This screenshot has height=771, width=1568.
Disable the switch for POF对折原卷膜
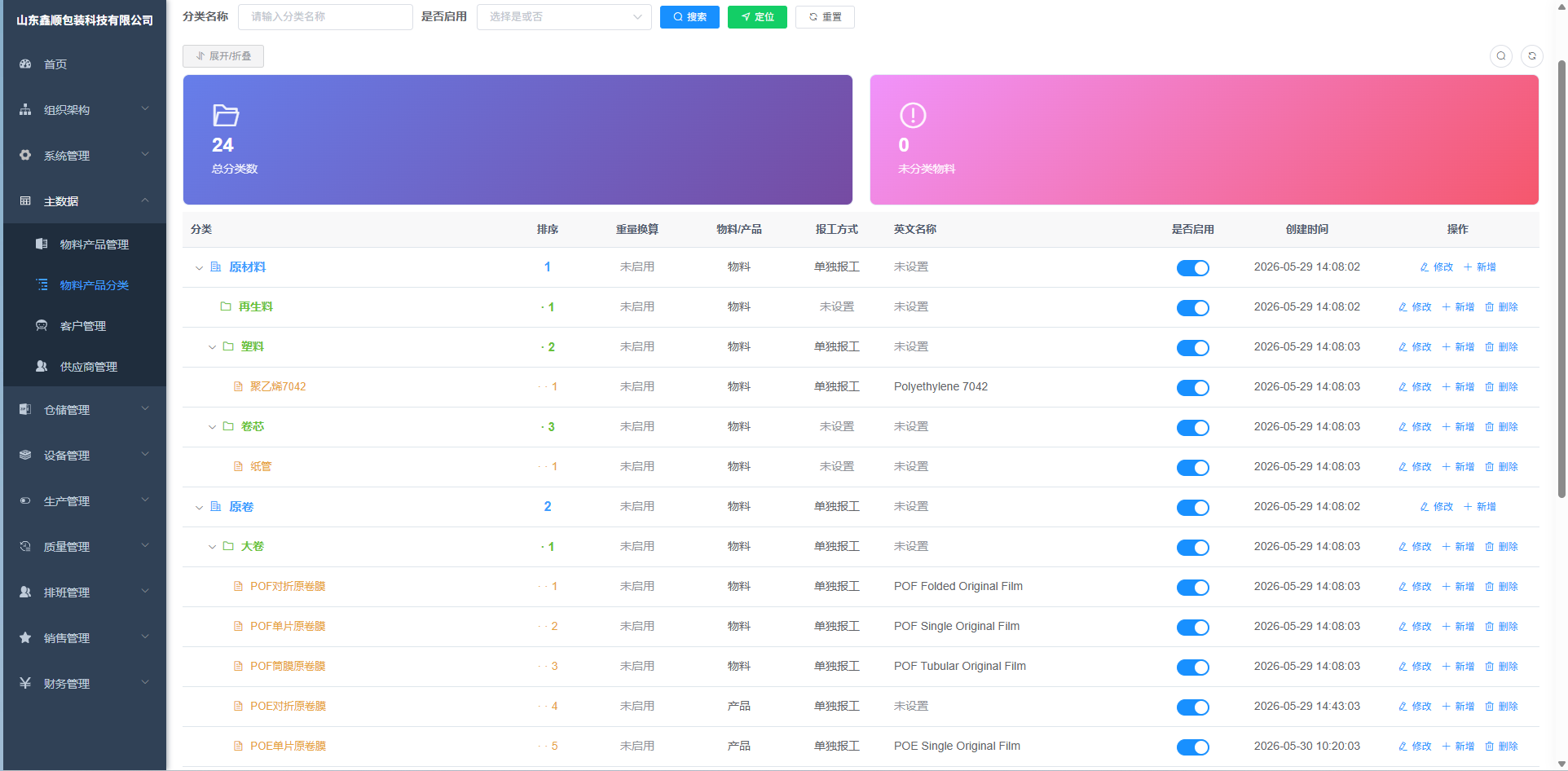pos(1192,588)
